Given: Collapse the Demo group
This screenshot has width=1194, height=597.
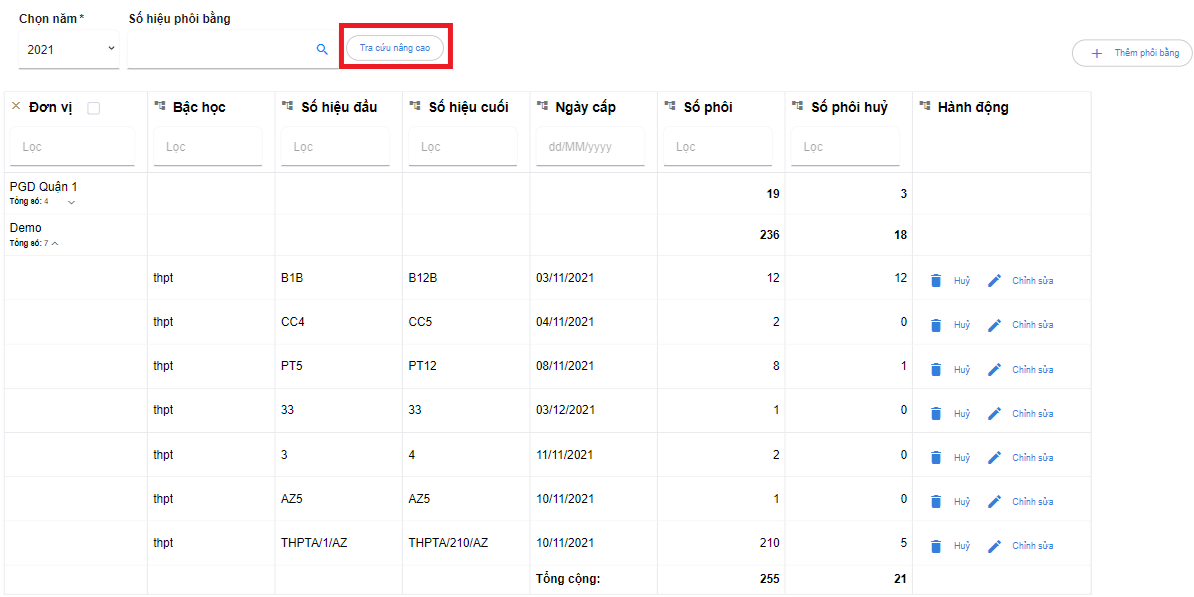Looking at the screenshot, I should [55, 243].
